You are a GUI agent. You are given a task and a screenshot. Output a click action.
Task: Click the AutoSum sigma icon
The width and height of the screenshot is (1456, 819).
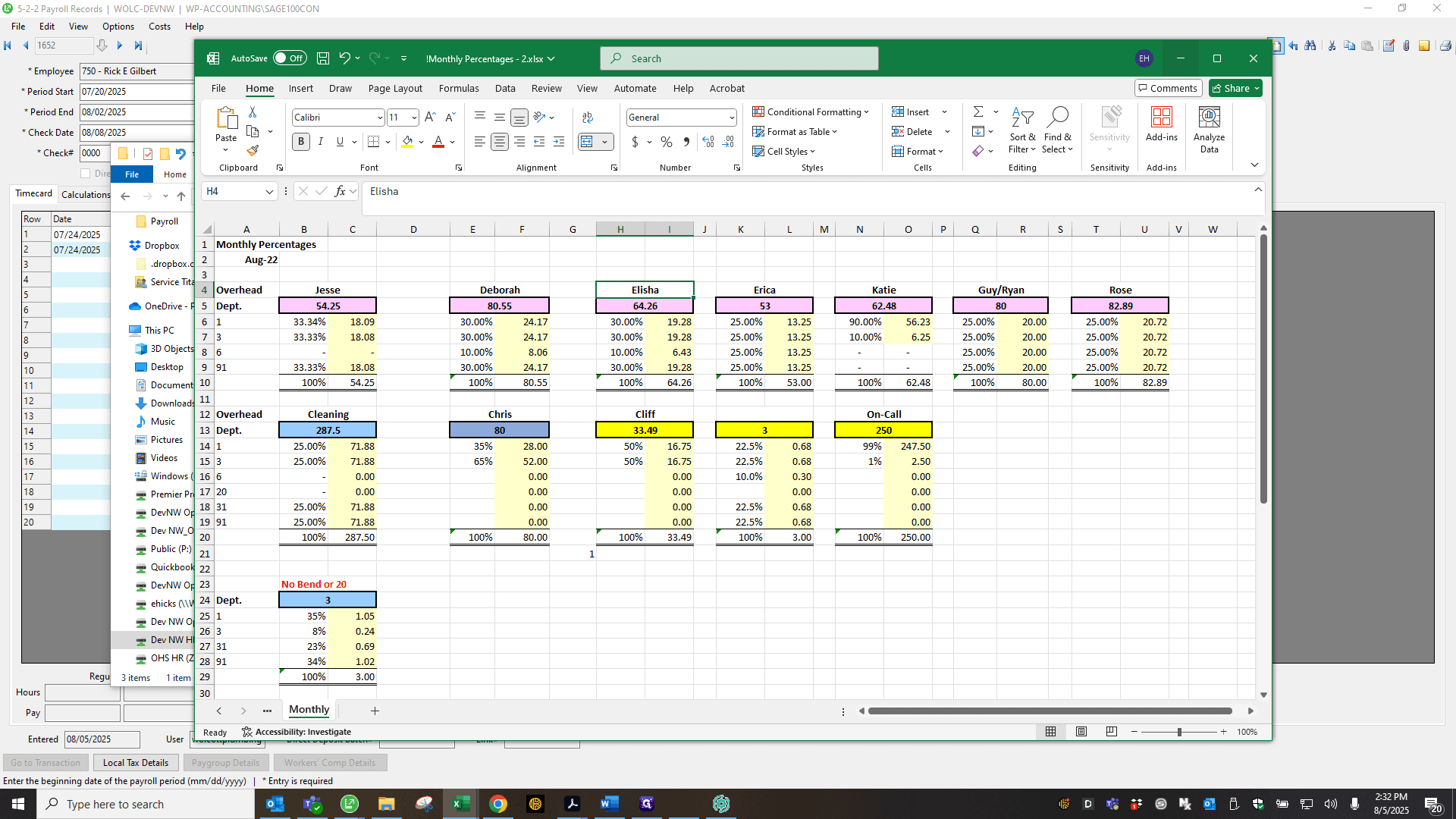point(978,111)
